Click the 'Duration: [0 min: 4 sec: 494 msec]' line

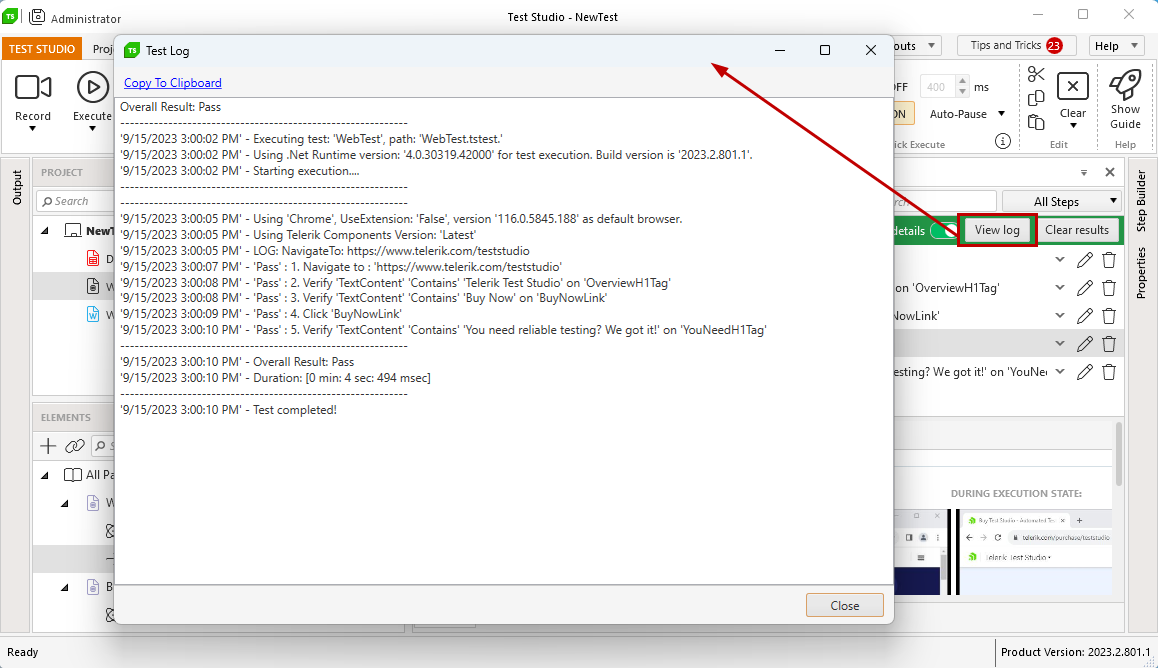point(275,378)
